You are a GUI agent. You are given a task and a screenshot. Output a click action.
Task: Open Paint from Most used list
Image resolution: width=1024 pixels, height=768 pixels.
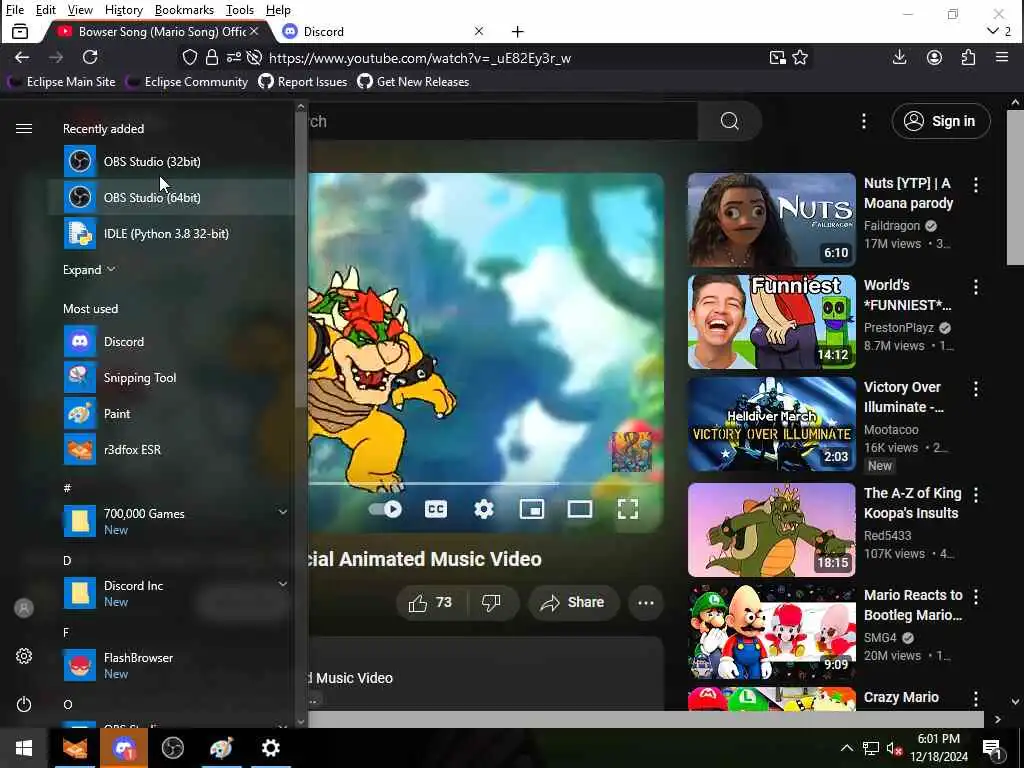171,413
